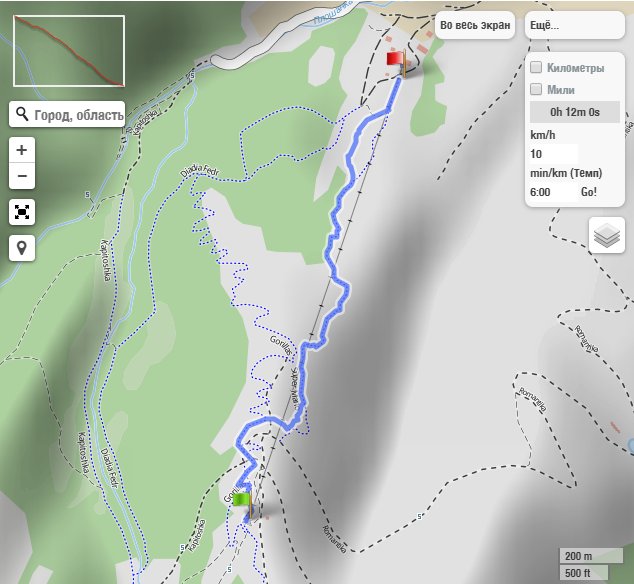This screenshot has height=584, width=634.
Task: Click the fullscreen map icon
Action: 22,212
